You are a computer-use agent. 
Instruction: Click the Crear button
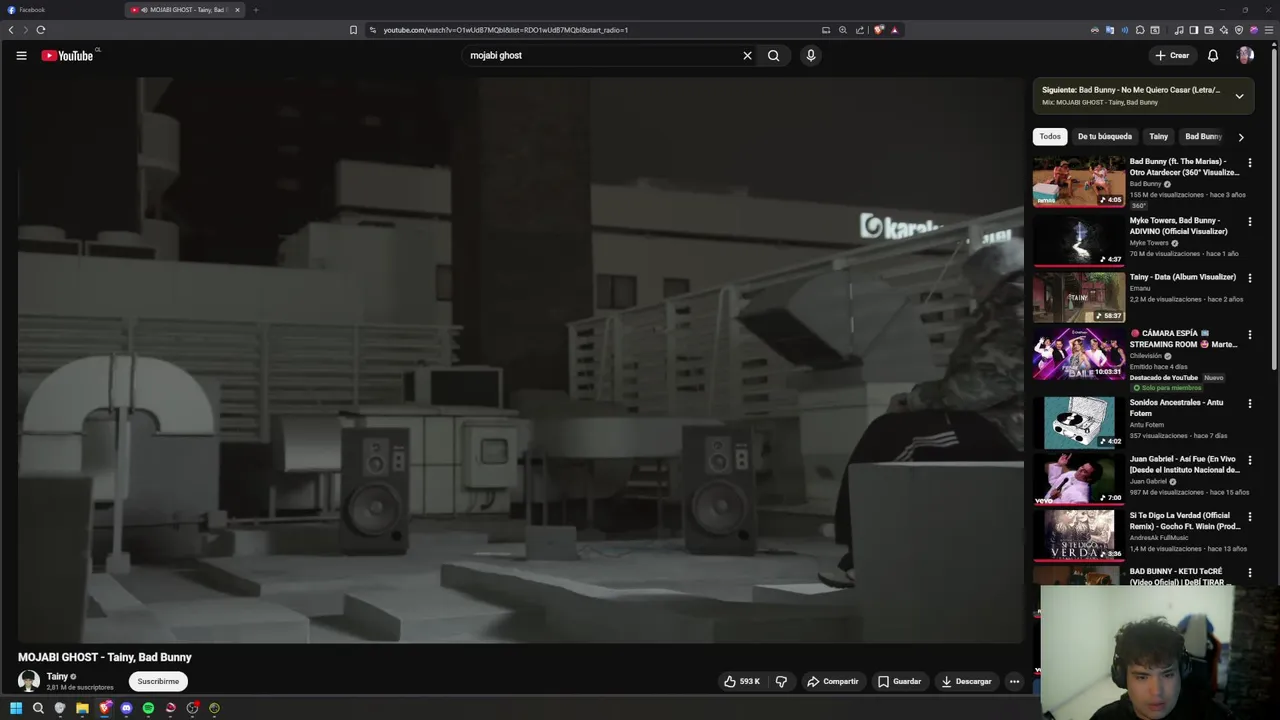(1172, 56)
